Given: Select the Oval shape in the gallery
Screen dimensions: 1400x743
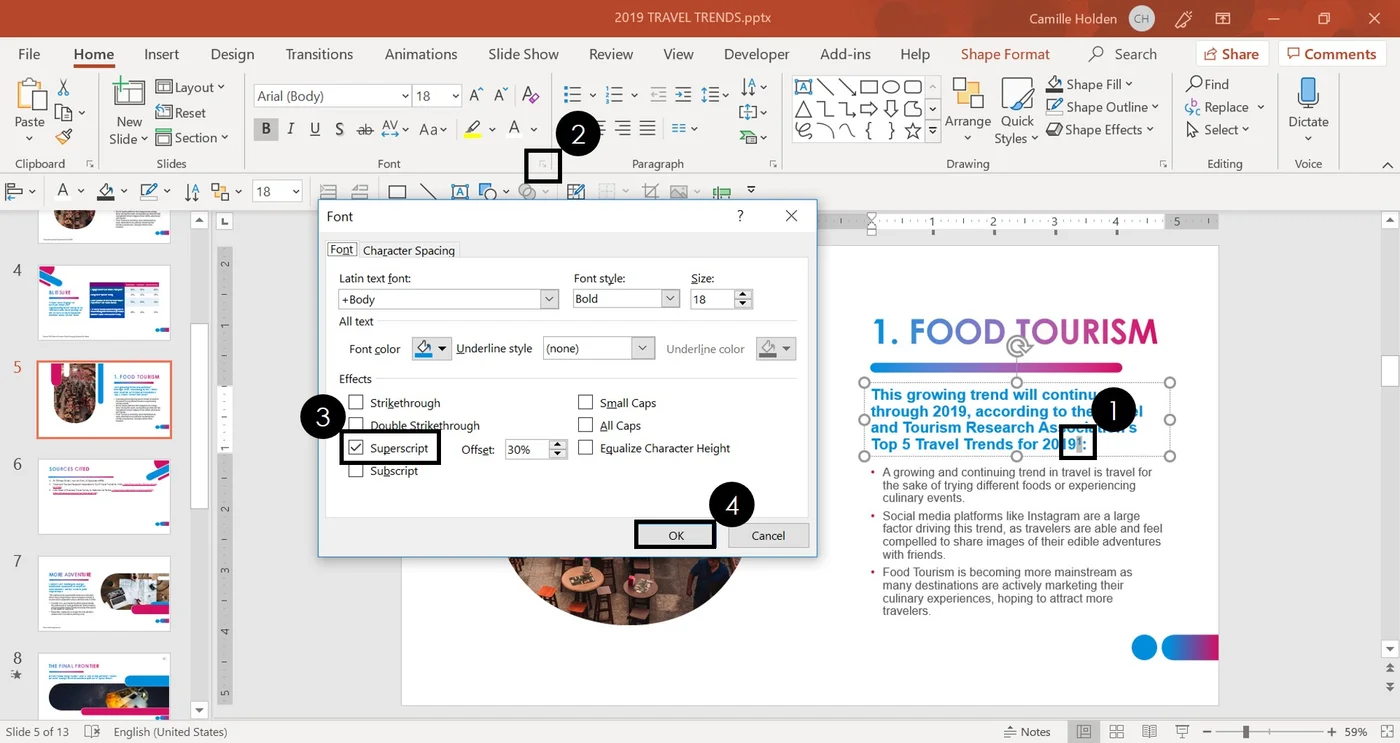Looking at the screenshot, I should tap(891, 88).
